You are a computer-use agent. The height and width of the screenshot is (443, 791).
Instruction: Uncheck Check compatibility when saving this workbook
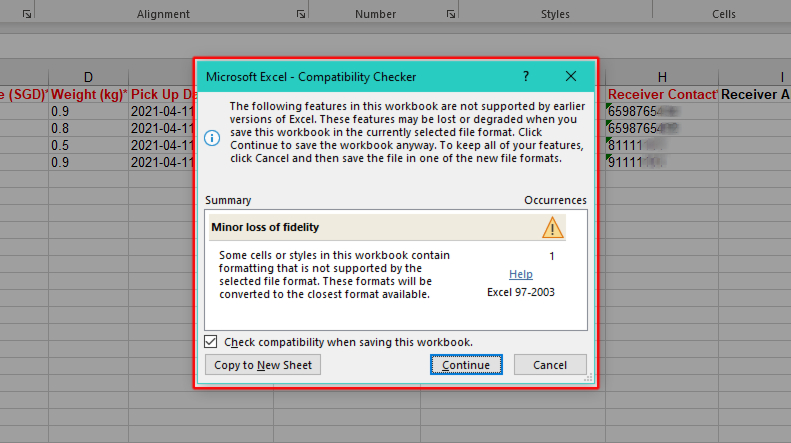point(211,342)
